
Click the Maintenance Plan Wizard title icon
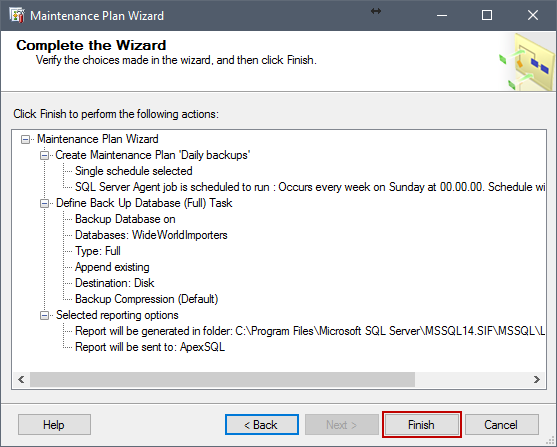tap(17, 16)
